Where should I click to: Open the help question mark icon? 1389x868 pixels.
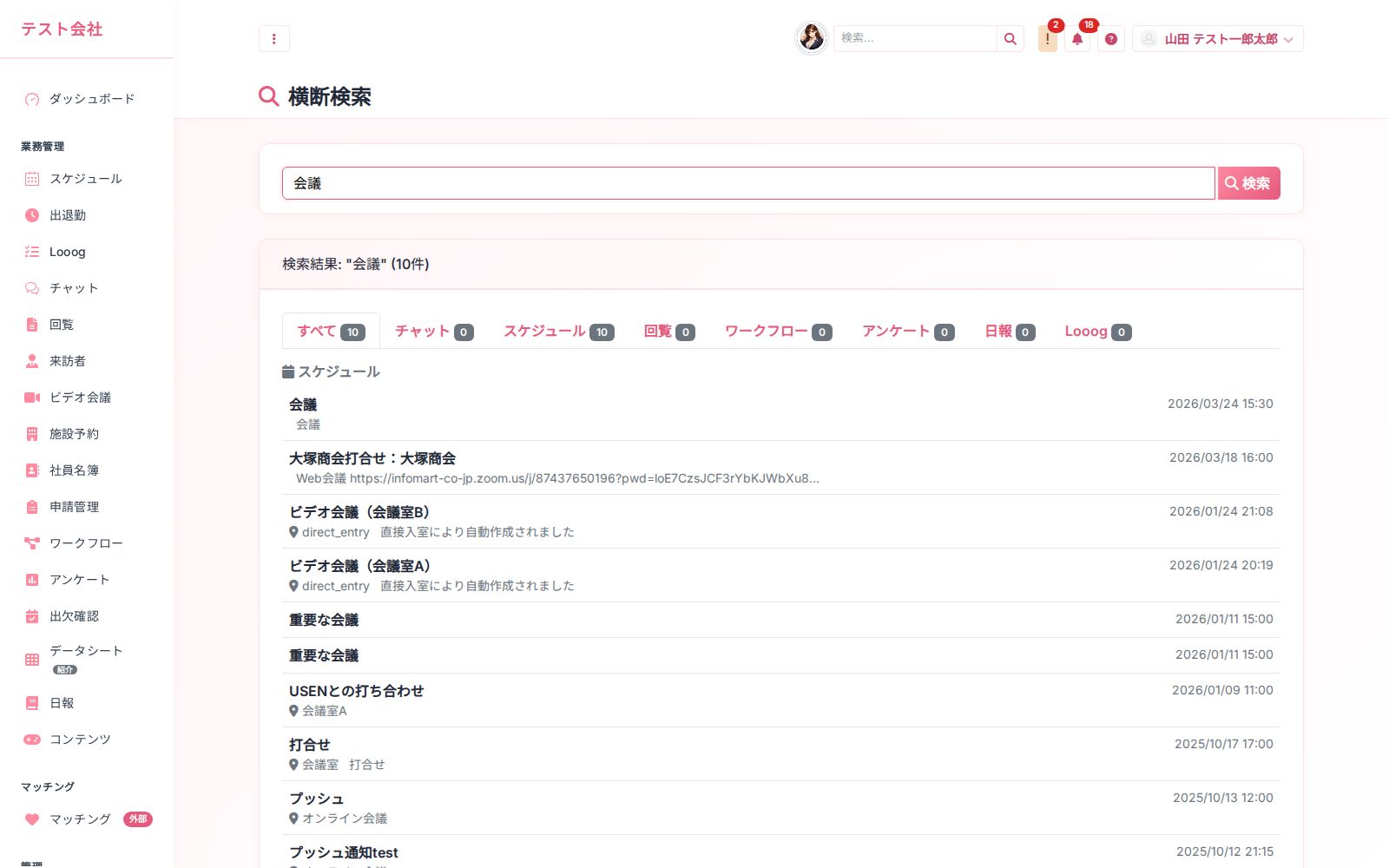[1111, 38]
